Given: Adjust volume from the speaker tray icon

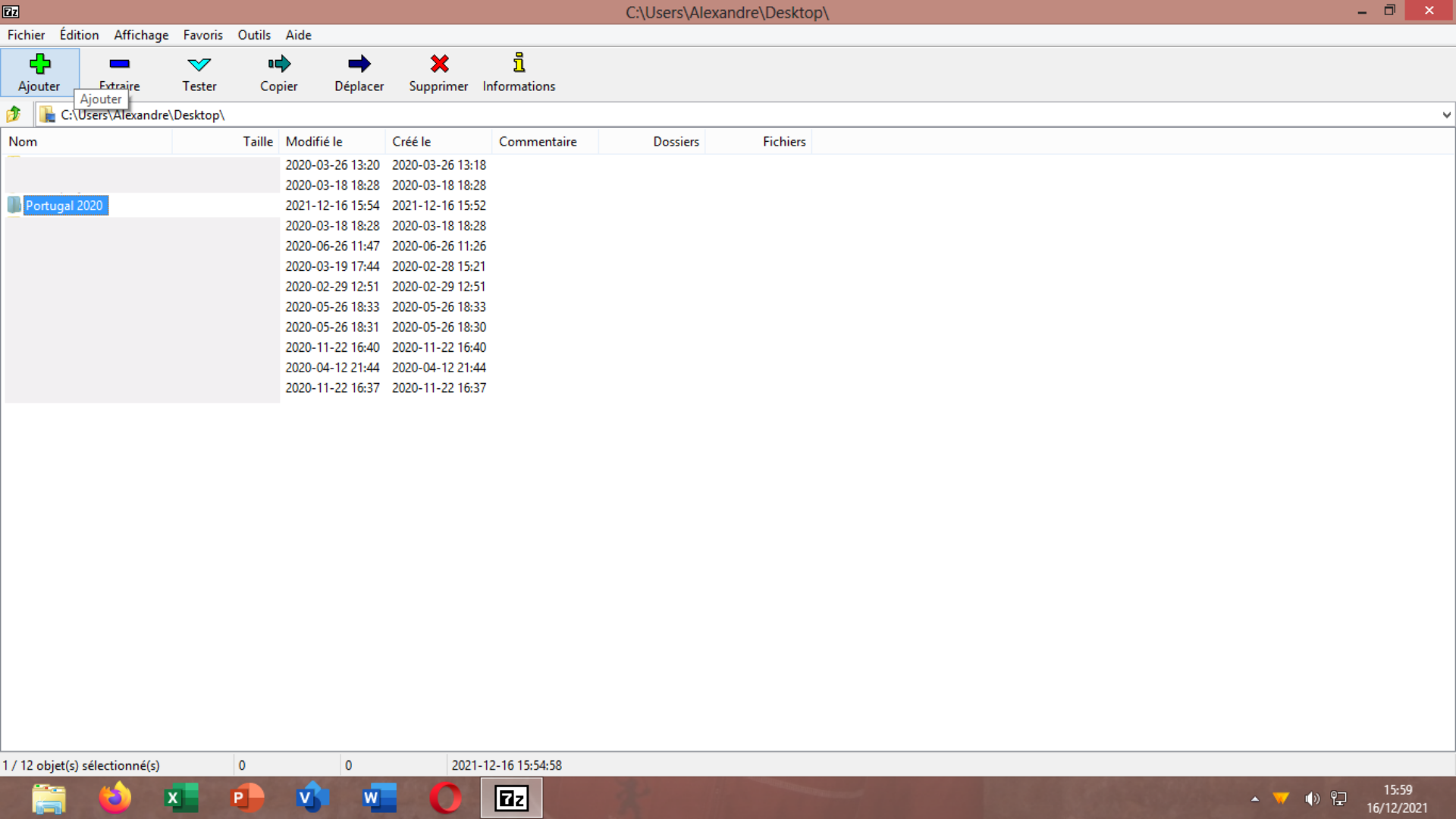Looking at the screenshot, I should pyautogui.click(x=1313, y=798).
